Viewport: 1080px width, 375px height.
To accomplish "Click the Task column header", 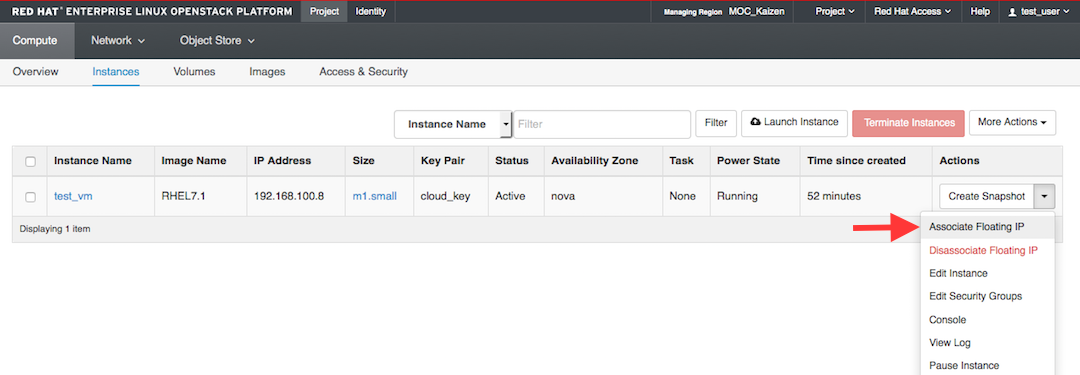I will 681,161.
